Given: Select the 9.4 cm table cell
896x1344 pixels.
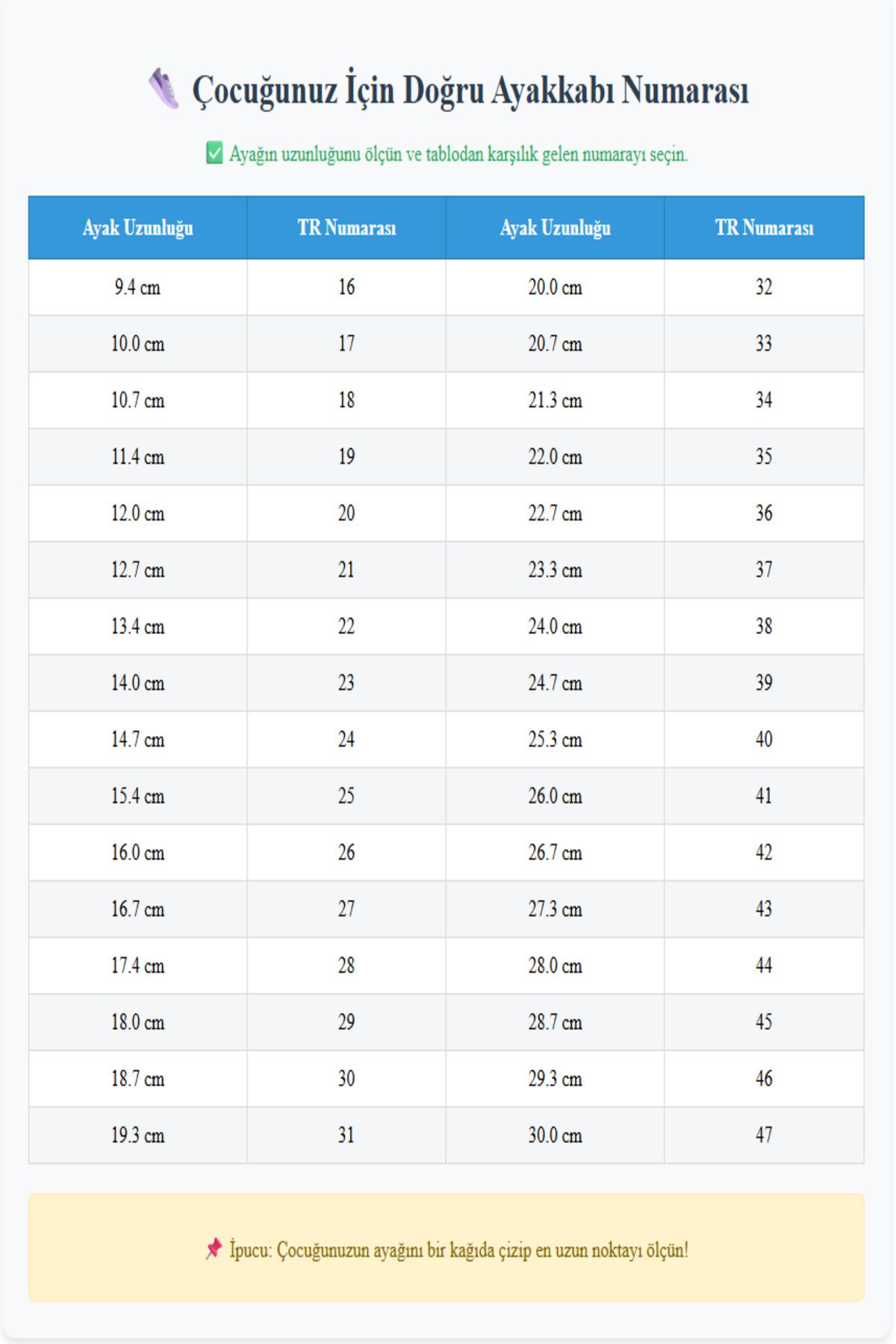Looking at the screenshot, I should [138, 287].
